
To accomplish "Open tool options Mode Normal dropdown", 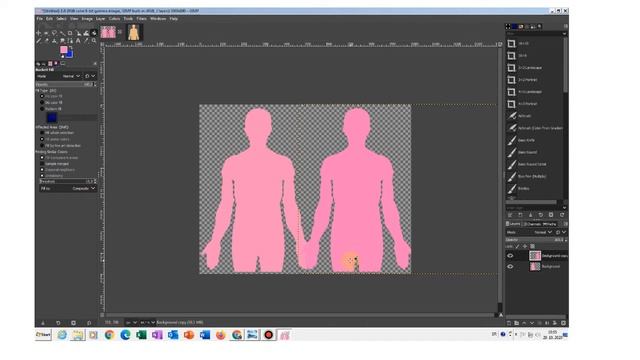I will [x=71, y=76].
